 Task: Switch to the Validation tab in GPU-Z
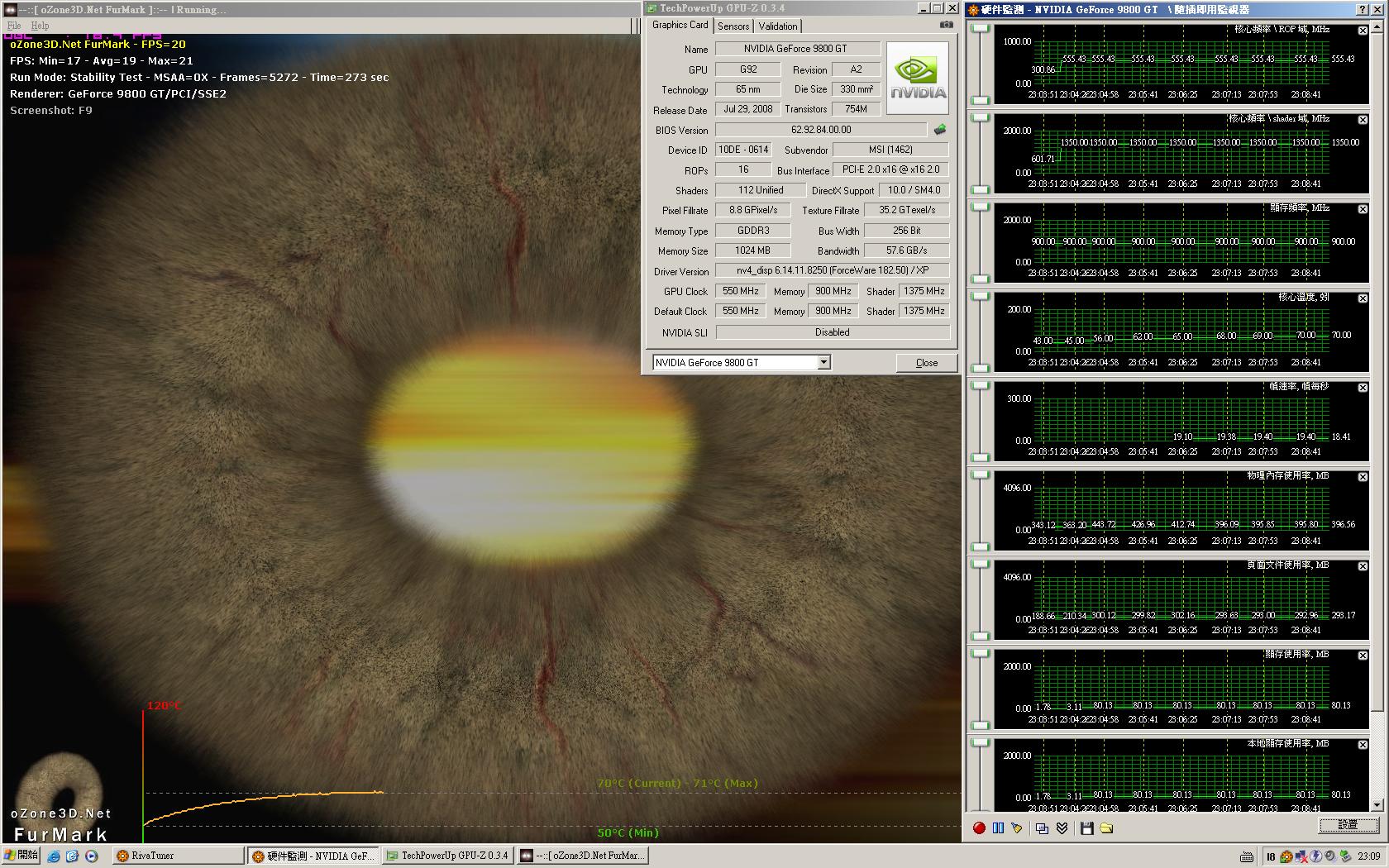coord(778,26)
